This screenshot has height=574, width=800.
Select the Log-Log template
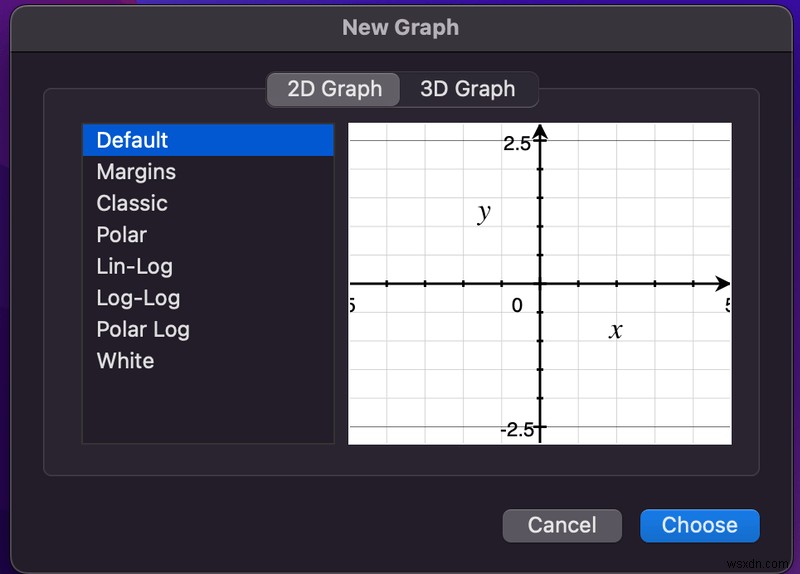pyautogui.click(x=208, y=298)
